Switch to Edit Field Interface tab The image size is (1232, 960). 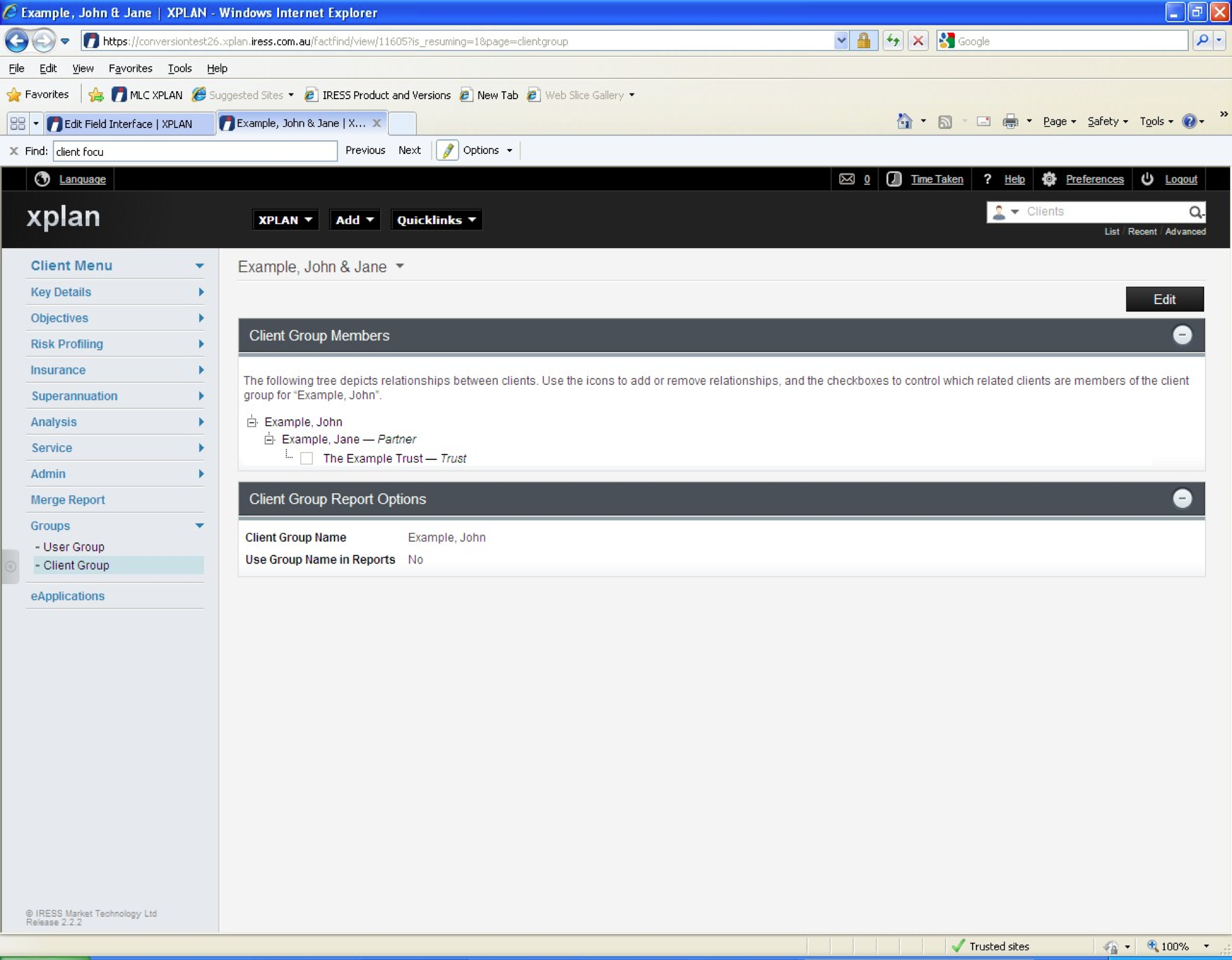(128, 124)
